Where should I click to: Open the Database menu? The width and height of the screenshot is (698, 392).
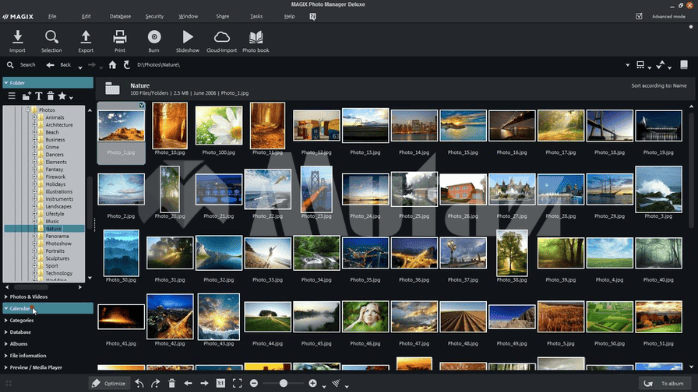pyautogui.click(x=120, y=16)
